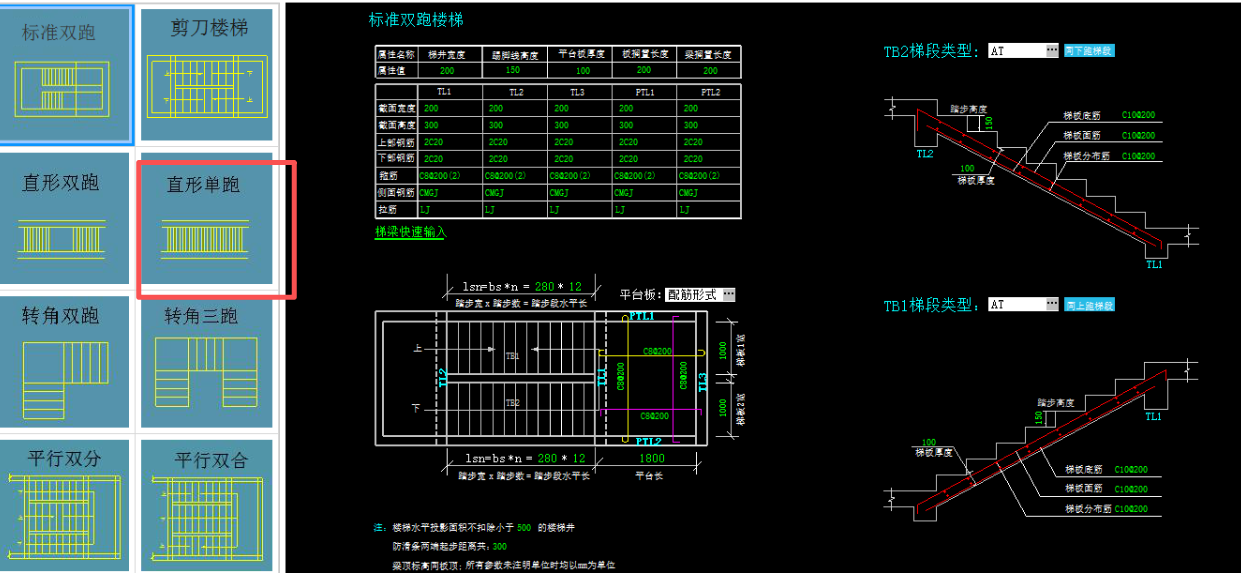
Task: Edit TL2 拉筋 value LJ
Action: click(490, 210)
